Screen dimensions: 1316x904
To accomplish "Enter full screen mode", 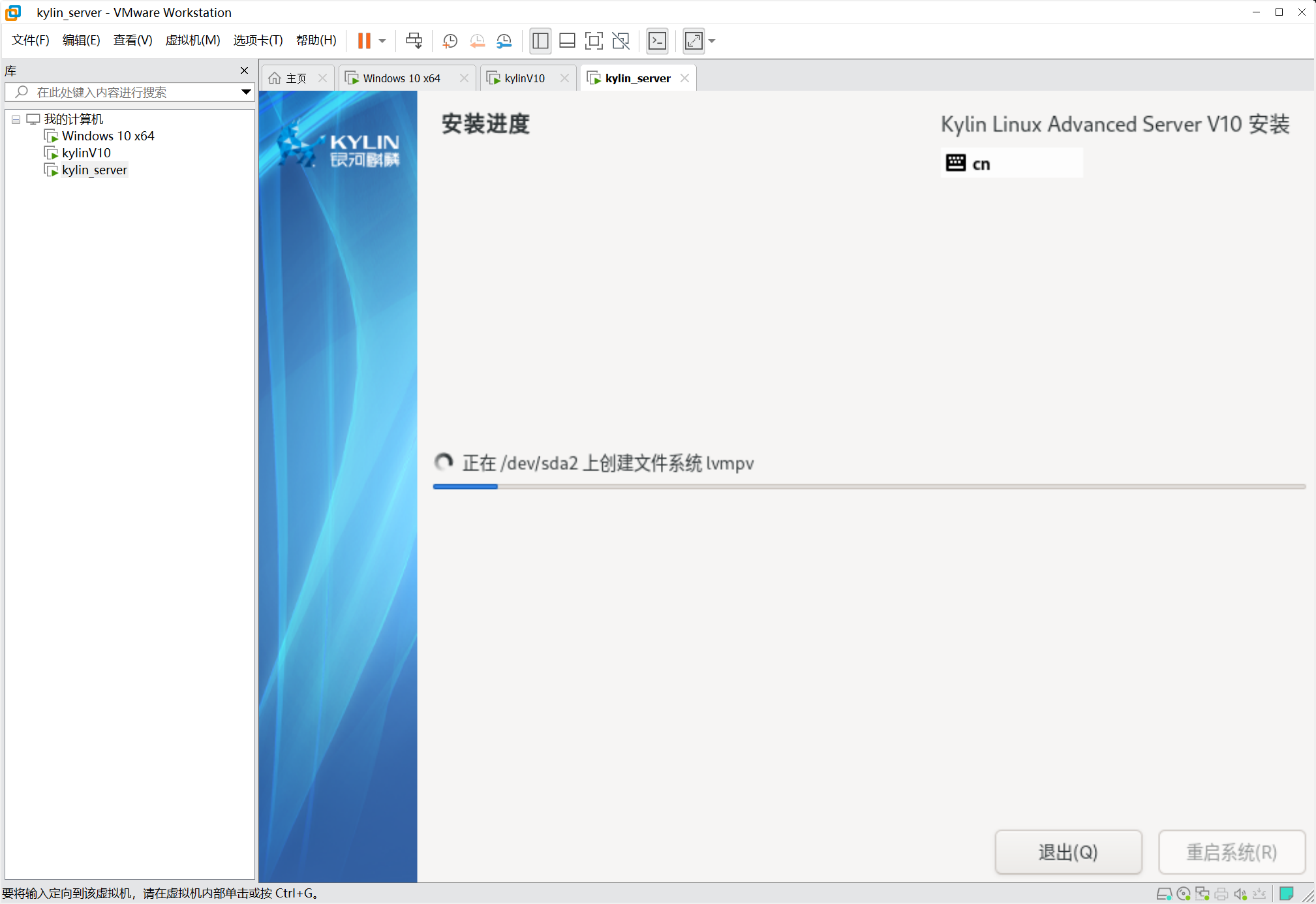I will (594, 41).
